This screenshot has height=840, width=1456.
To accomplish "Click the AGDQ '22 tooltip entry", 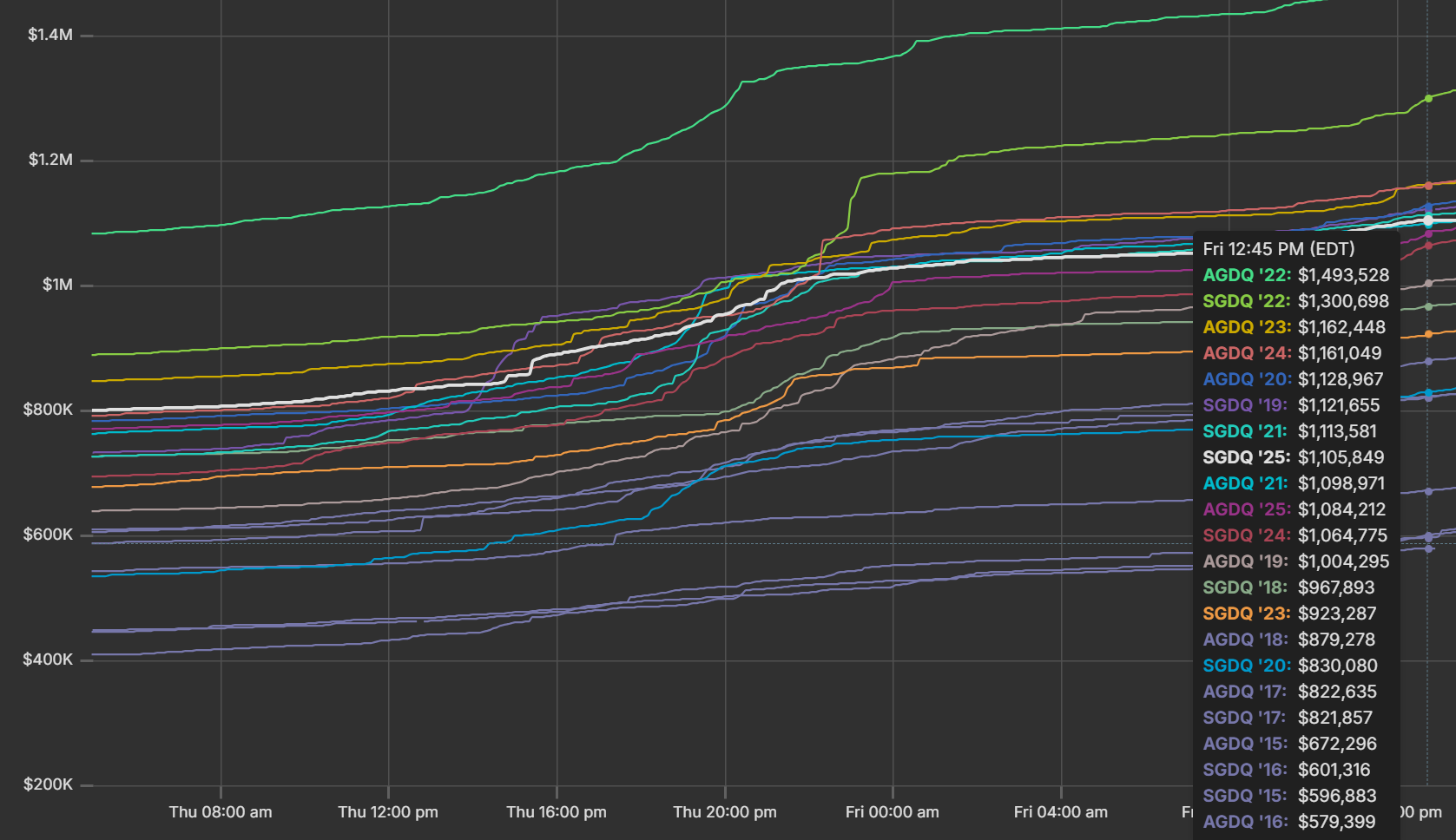I will tap(1296, 275).
